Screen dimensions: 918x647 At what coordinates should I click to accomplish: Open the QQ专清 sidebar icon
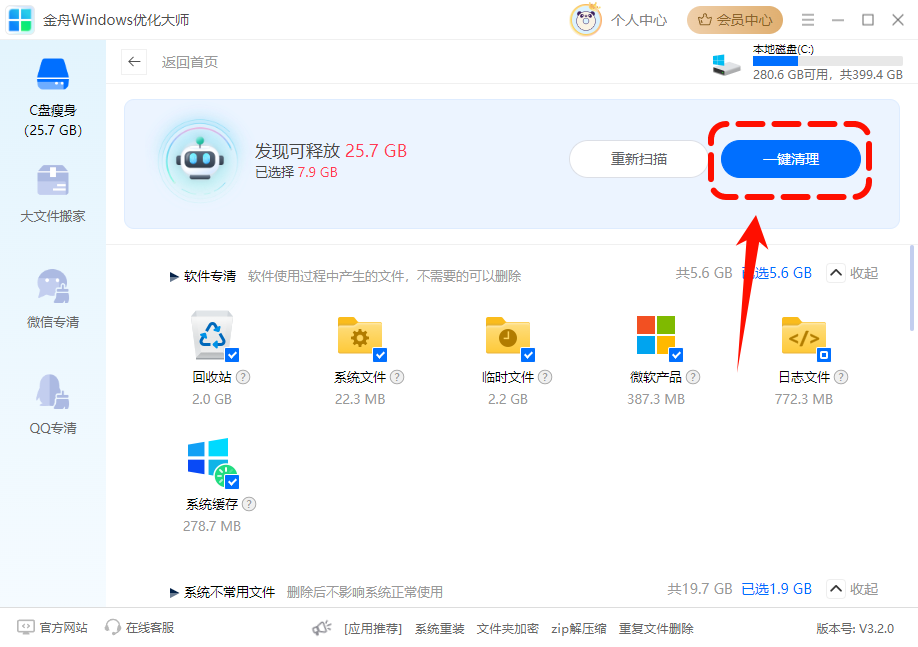(x=53, y=392)
